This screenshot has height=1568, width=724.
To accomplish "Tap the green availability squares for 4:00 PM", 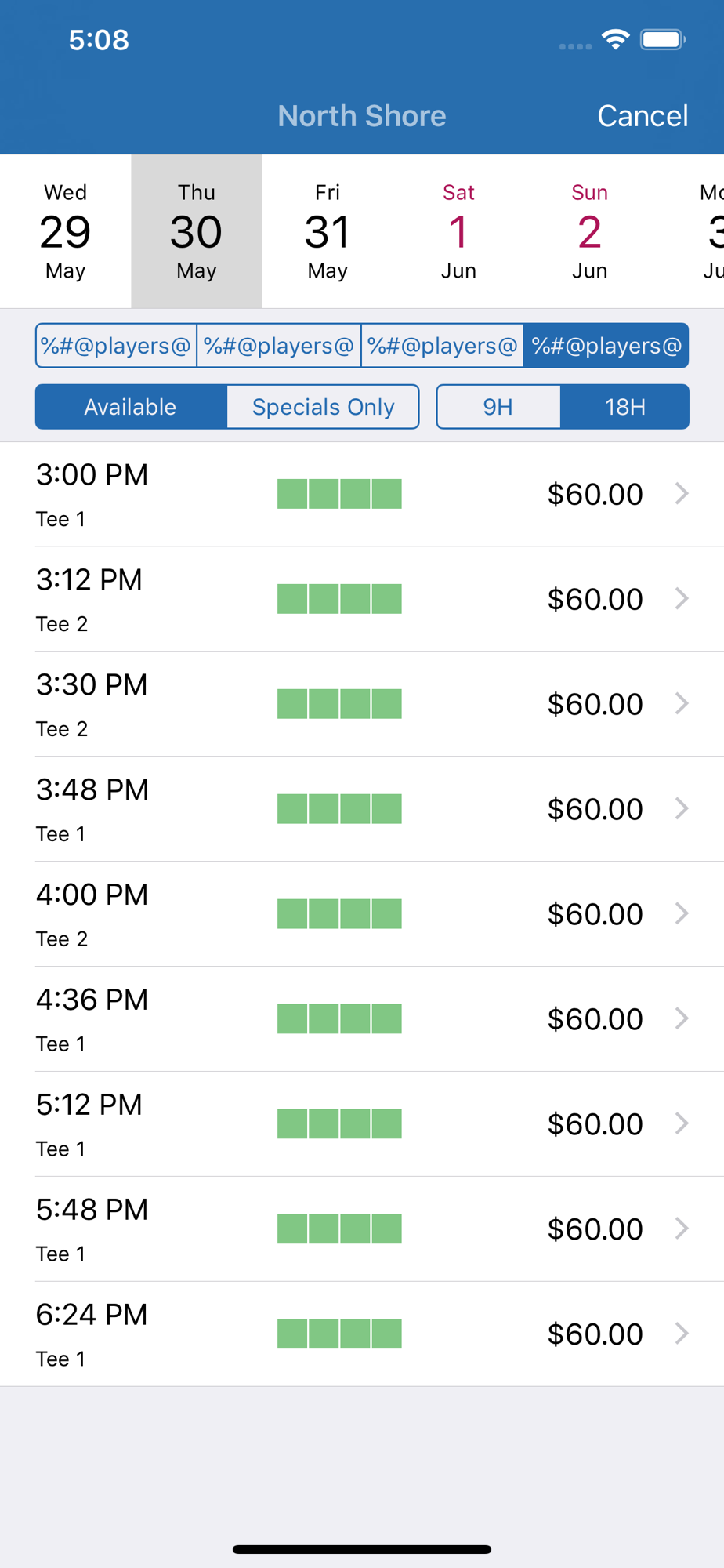I will pyautogui.click(x=339, y=914).
